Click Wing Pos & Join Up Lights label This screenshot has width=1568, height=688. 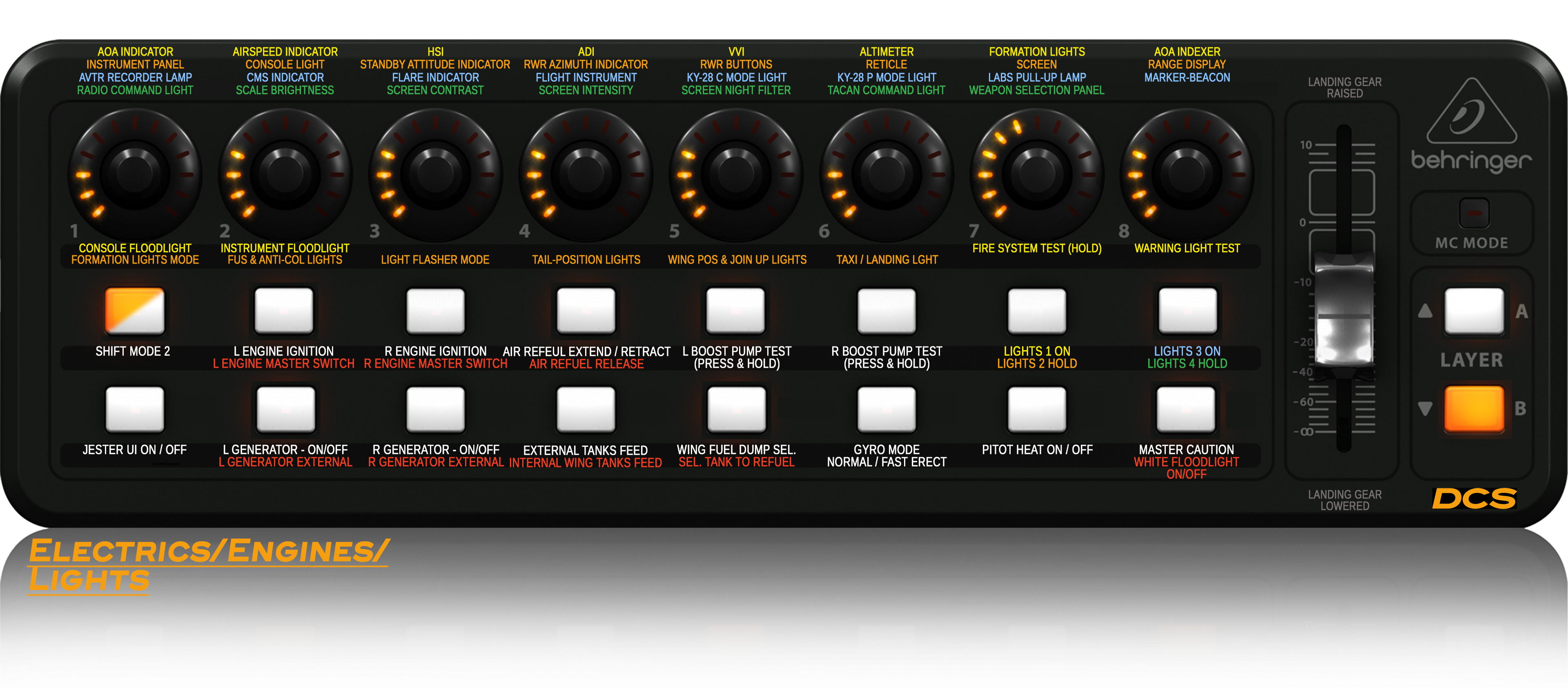click(737, 259)
